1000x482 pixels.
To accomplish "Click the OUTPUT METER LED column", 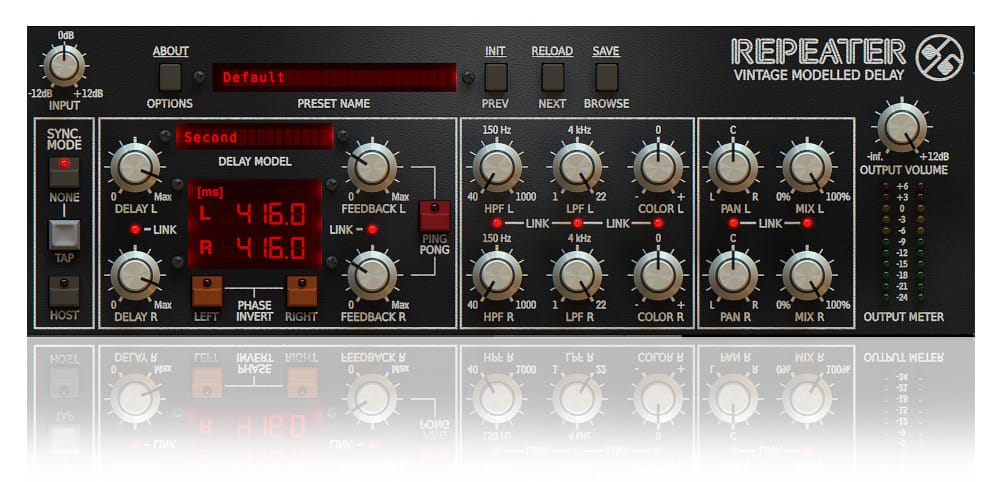I will (902, 242).
